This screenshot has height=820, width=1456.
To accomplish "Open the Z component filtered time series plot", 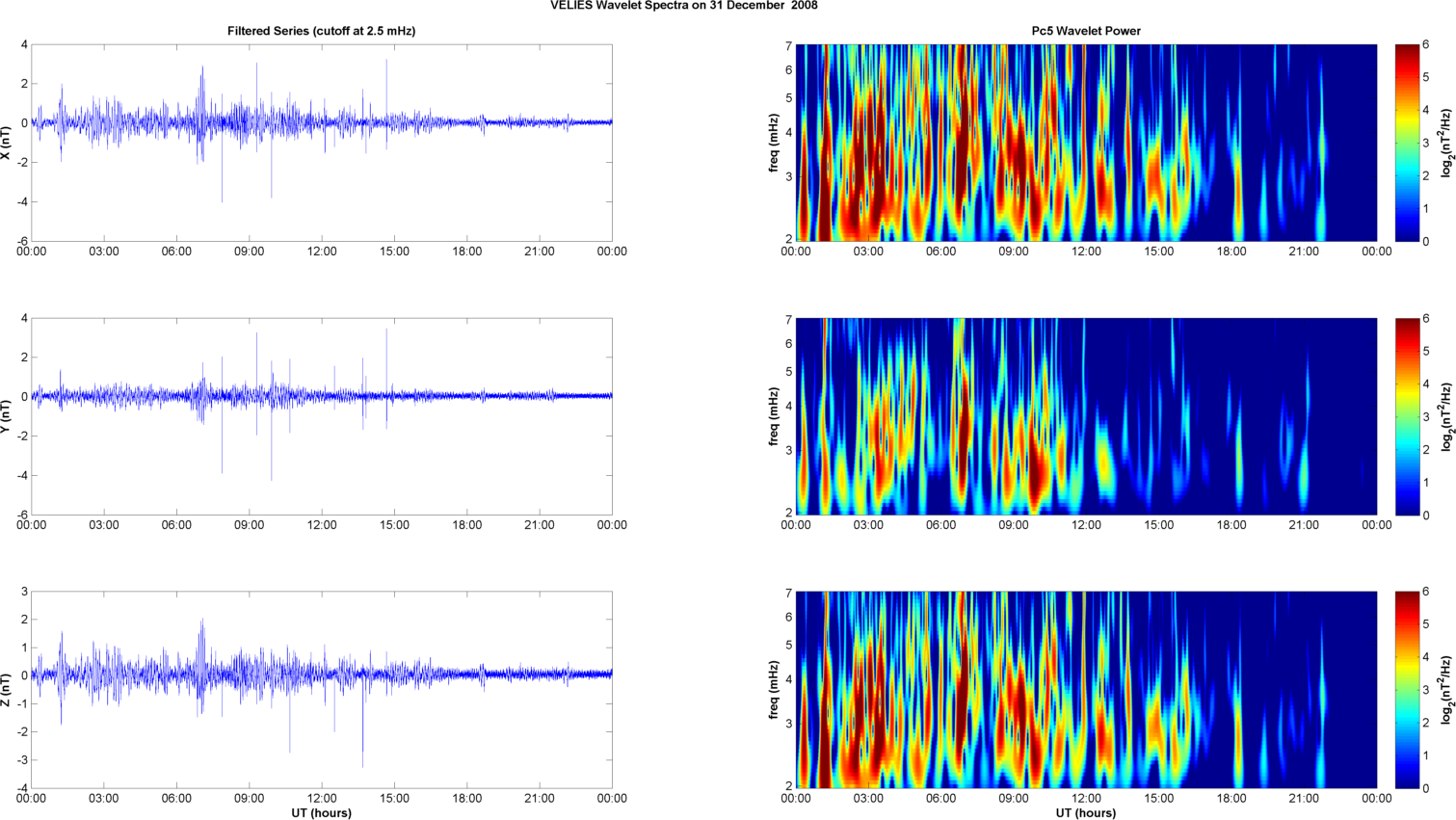I will [x=322, y=690].
